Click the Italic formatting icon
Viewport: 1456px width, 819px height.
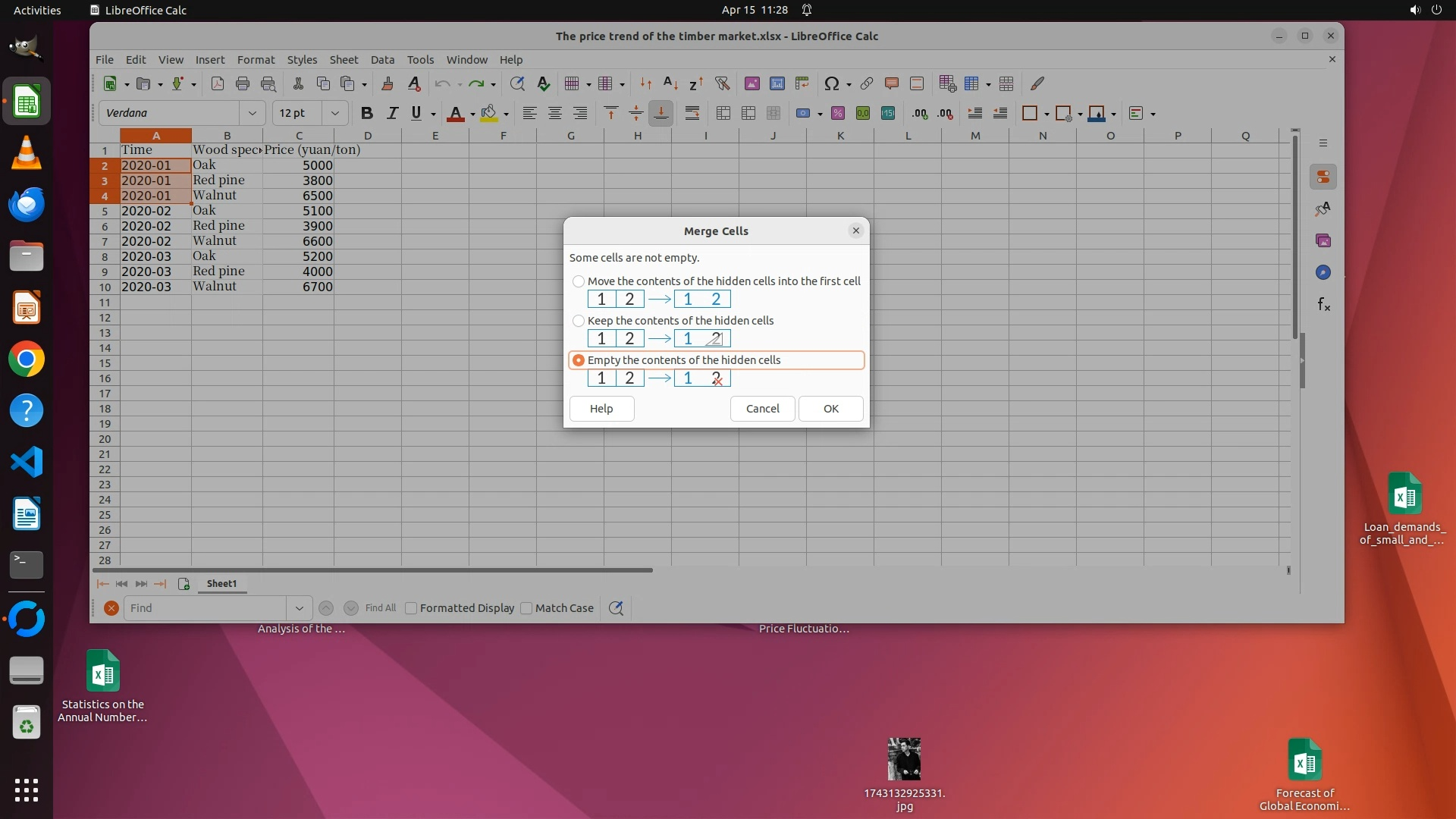click(392, 114)
